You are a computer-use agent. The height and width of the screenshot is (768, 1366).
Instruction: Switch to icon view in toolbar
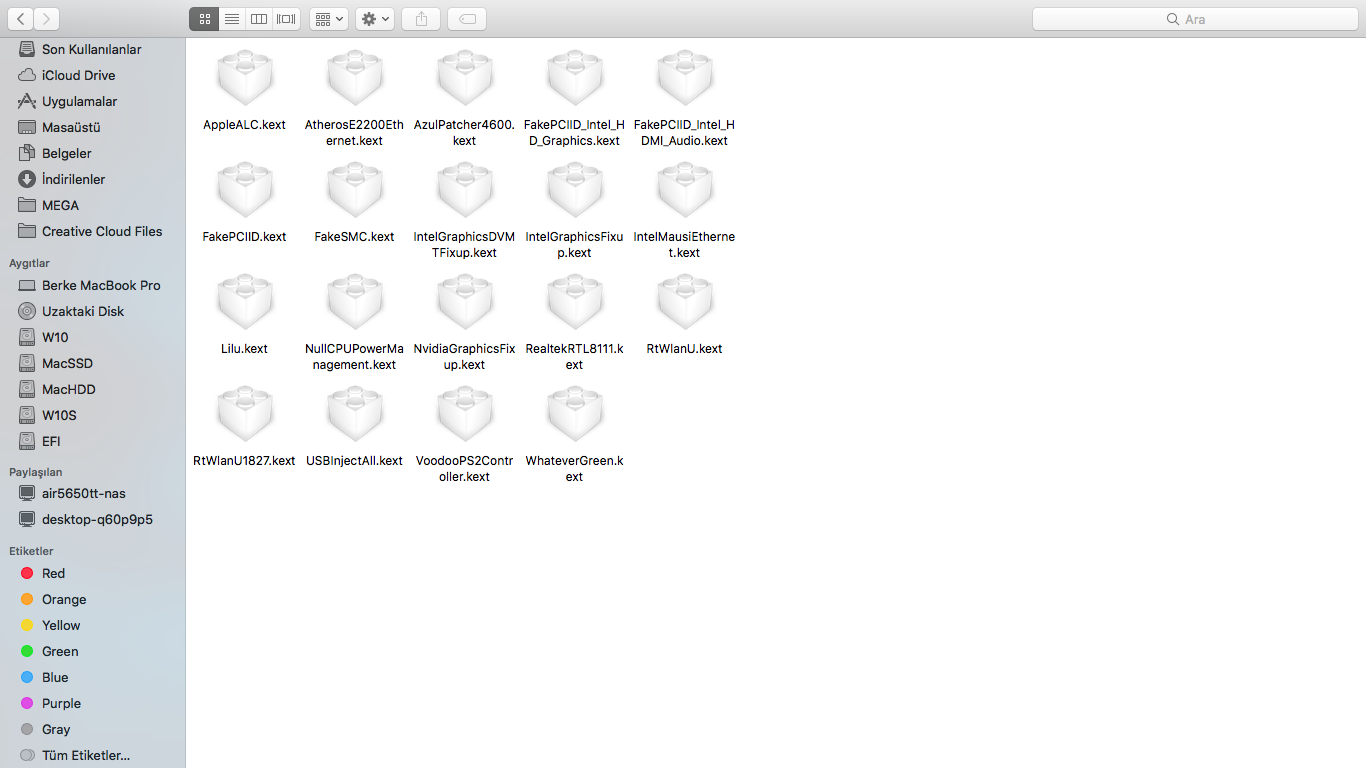coord(204,19)
